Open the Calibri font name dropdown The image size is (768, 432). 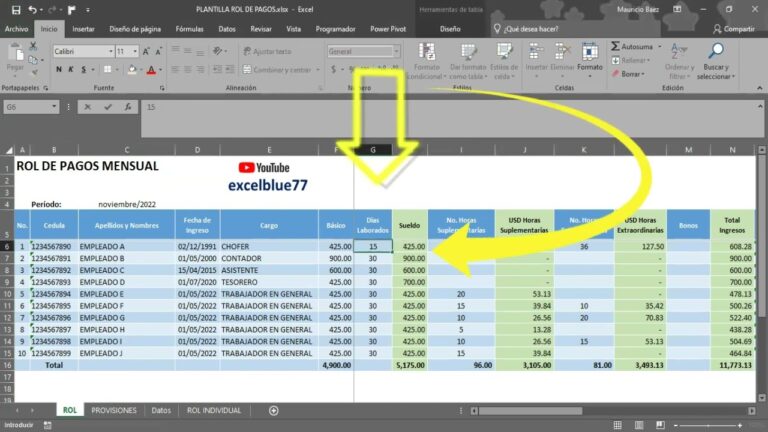pyautogui.click(x=111, y=51)
